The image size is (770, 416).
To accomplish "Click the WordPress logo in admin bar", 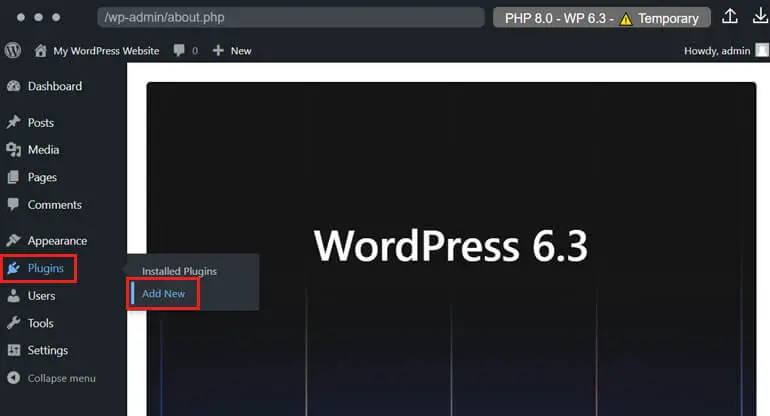I will [13, 50].
